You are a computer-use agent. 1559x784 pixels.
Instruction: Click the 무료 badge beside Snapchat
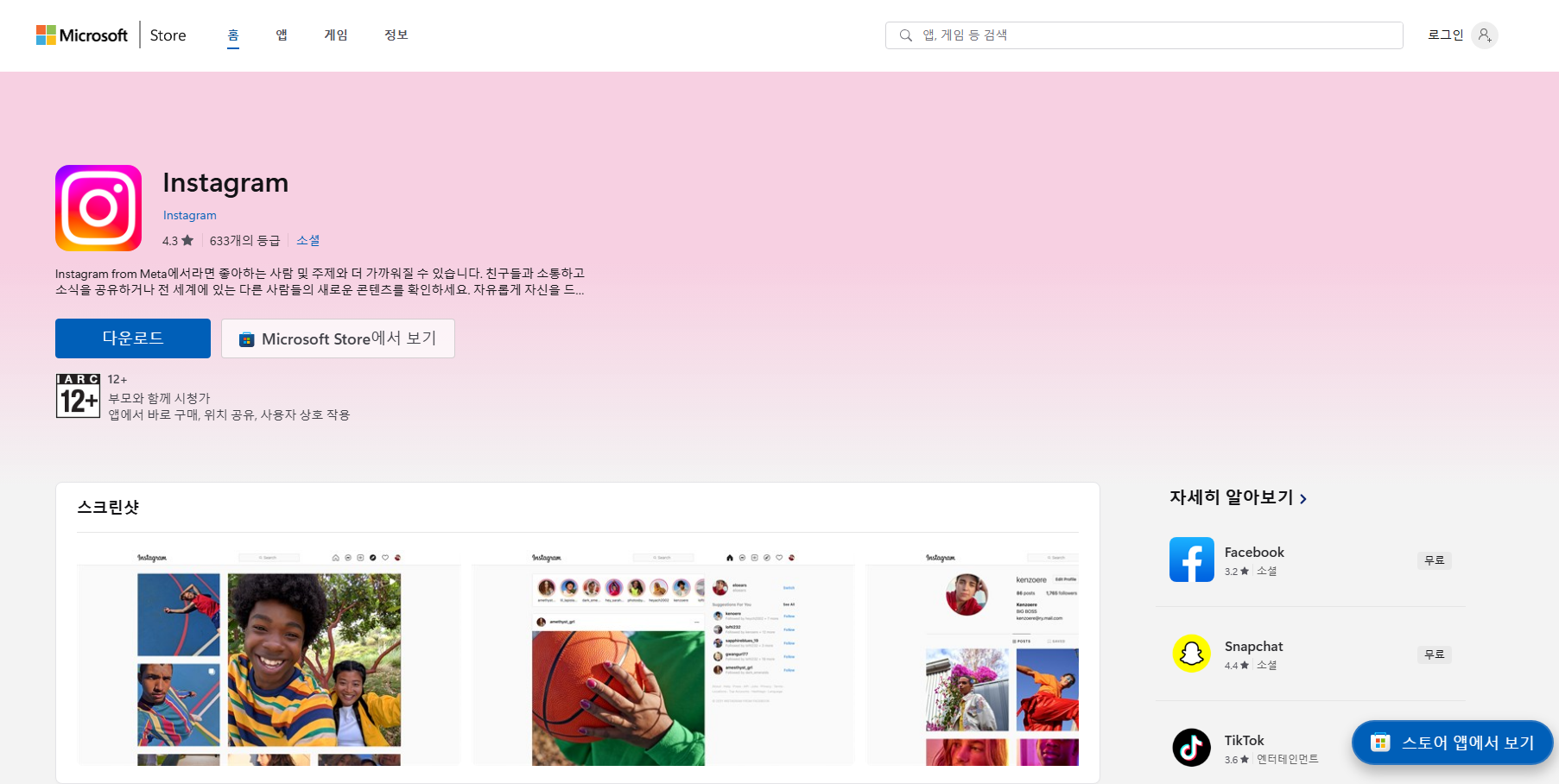[1435, 654]
